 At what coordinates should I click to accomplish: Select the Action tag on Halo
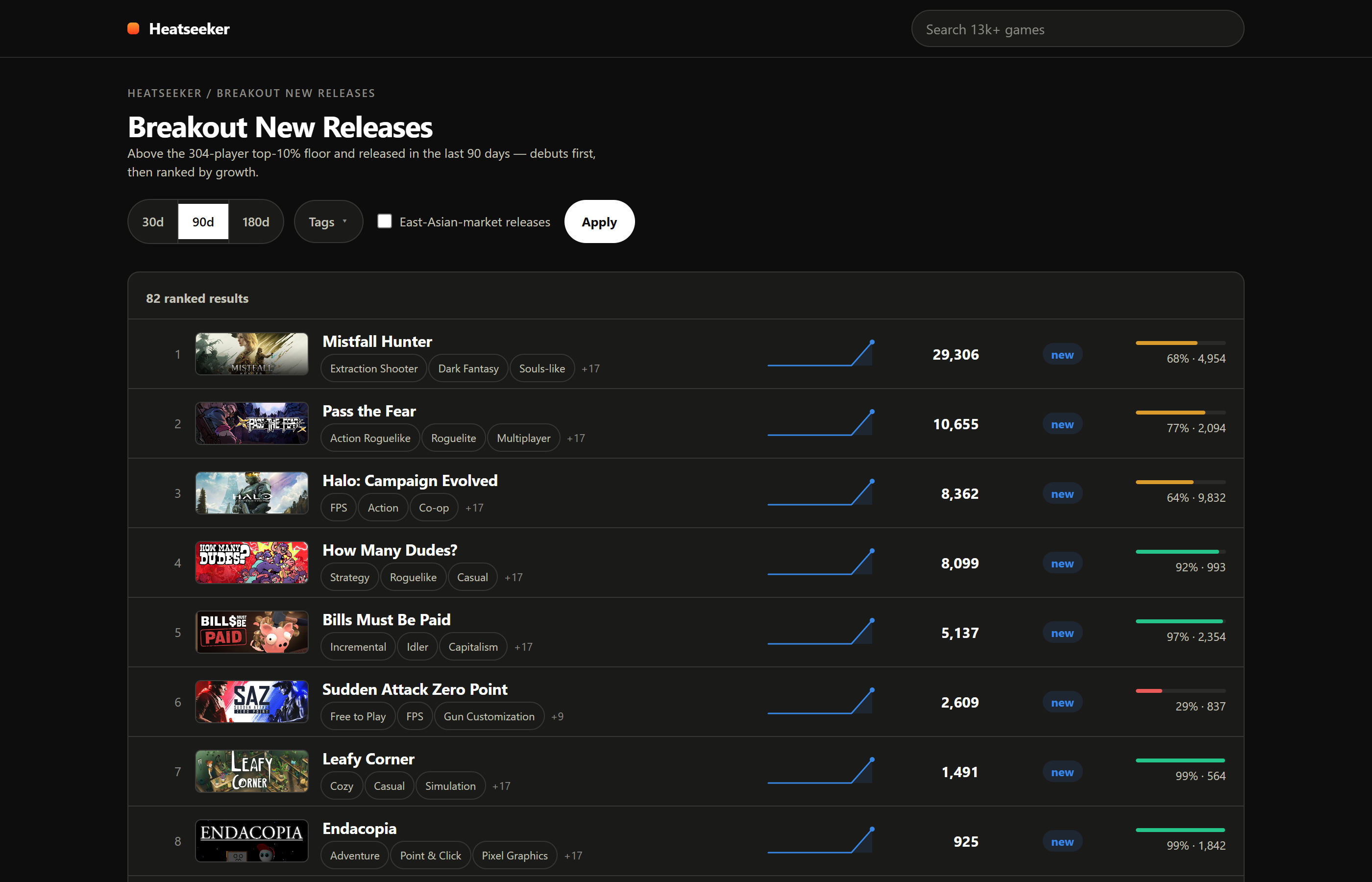click(x=383, y=508)
